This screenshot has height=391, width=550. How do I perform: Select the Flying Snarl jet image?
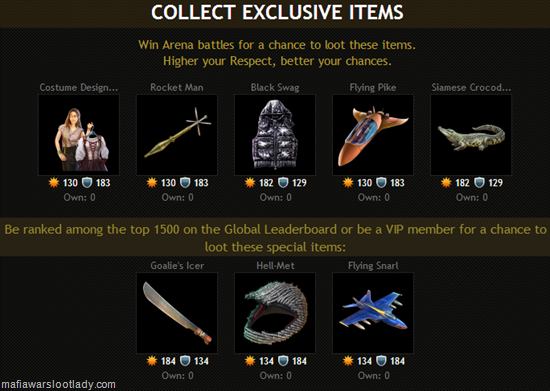point(373,313)
